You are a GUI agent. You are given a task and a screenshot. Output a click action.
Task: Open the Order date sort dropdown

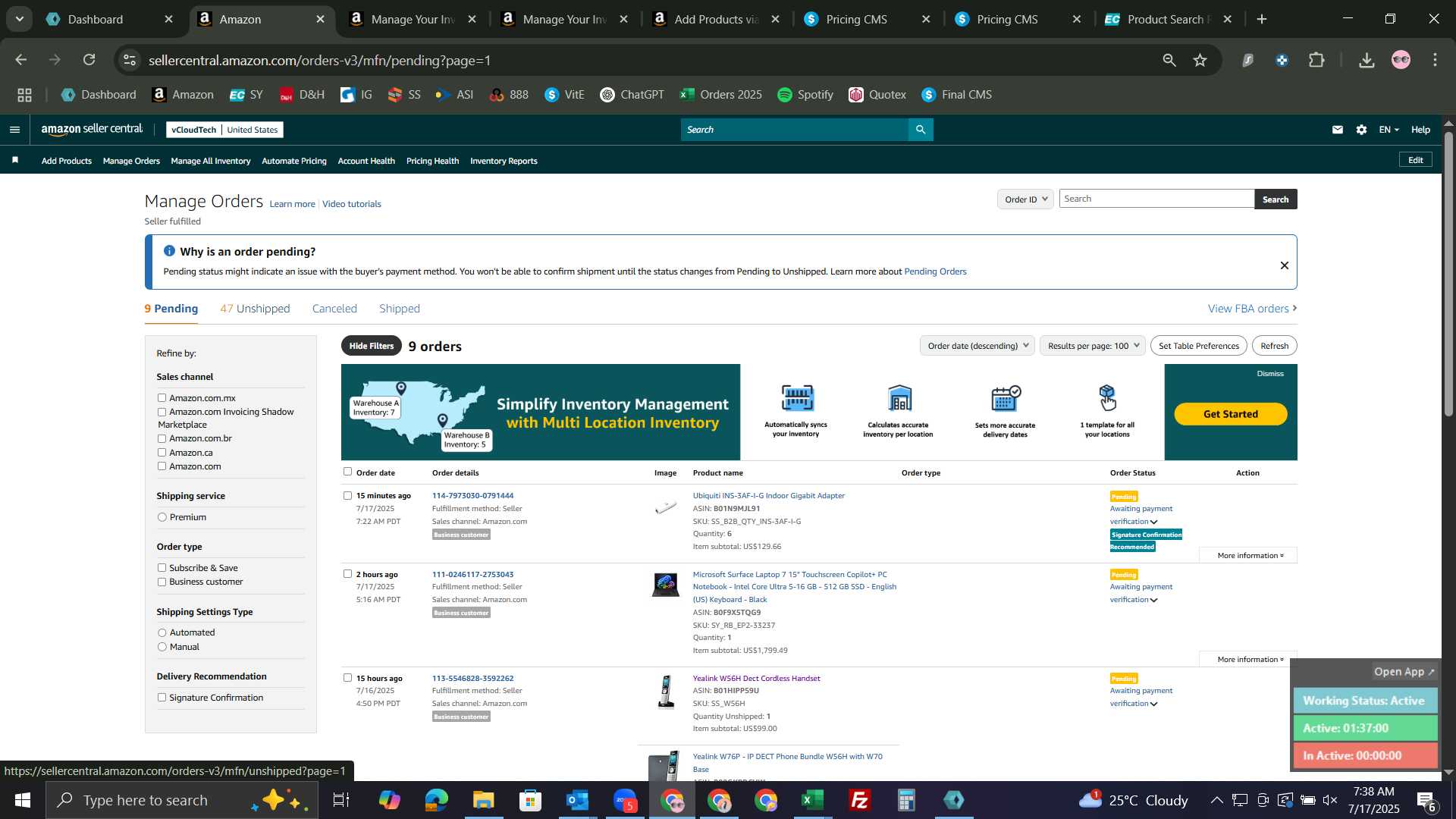(977, 346)
